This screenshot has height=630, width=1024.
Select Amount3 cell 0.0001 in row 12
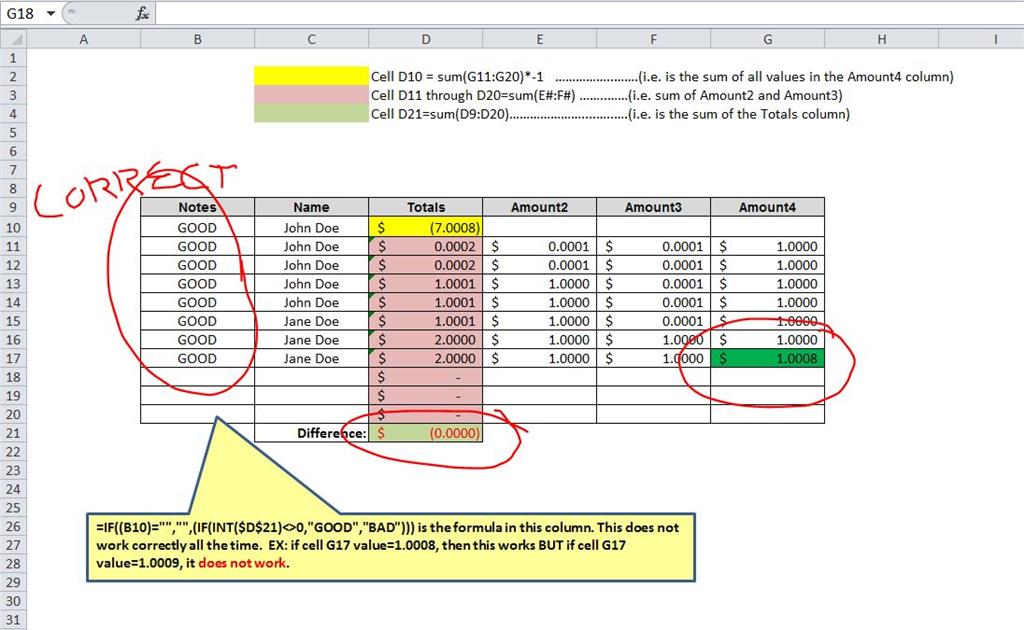(653, 265)
